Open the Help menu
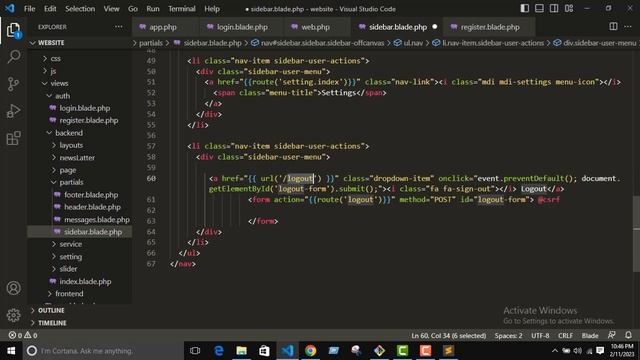 [x=212, y=9]
